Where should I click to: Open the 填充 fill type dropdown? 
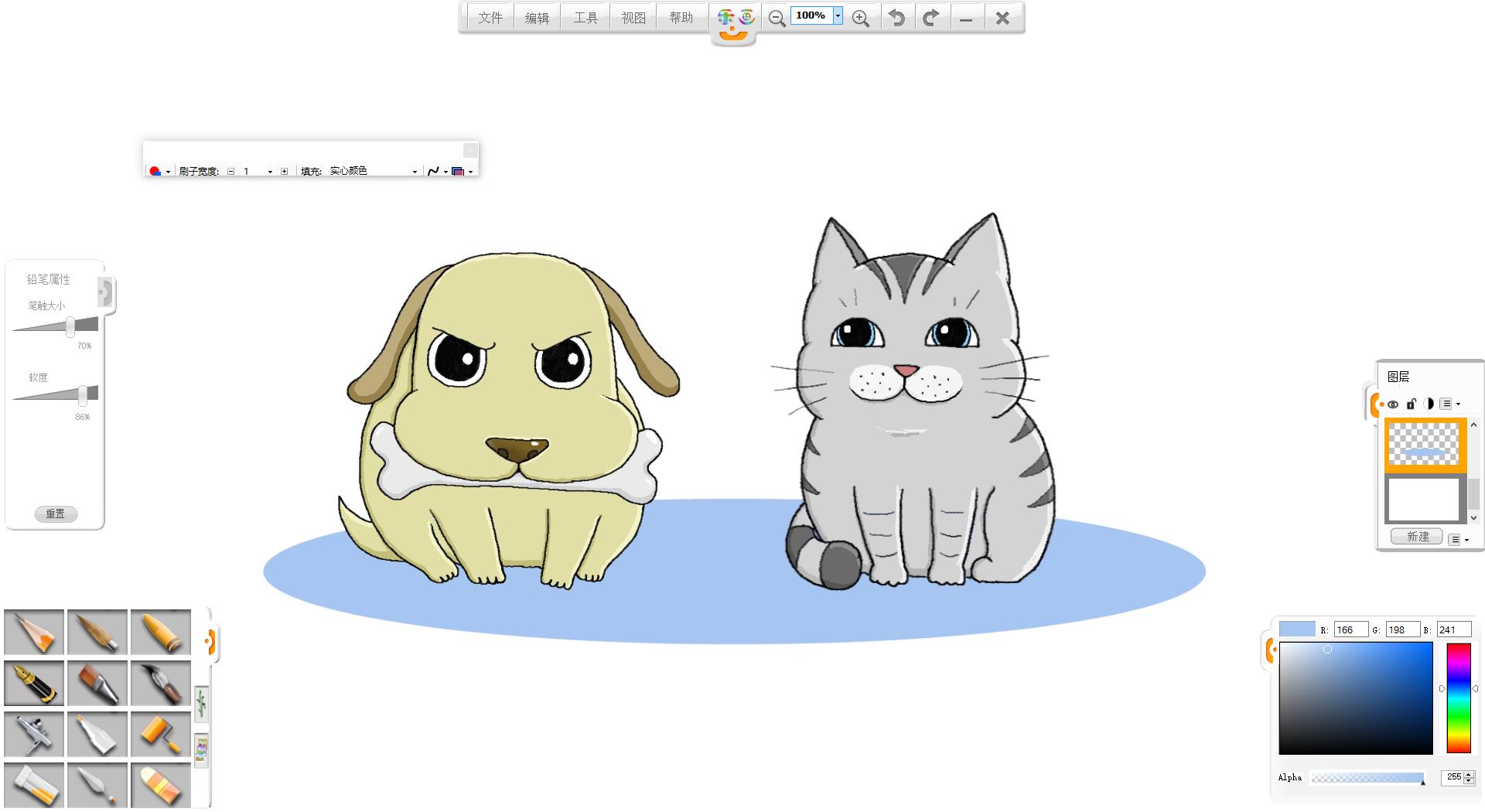pos(415,172)
